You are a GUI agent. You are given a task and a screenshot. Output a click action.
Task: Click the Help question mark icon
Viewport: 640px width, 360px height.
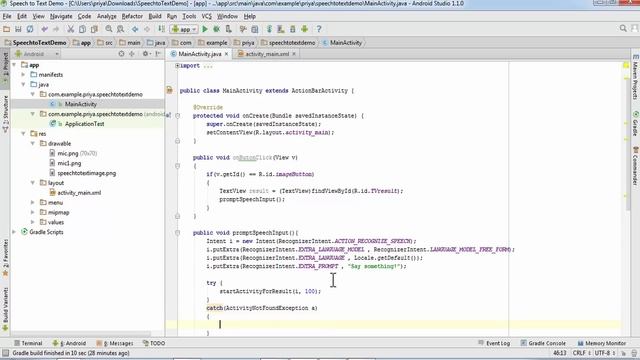pos(319,29)
